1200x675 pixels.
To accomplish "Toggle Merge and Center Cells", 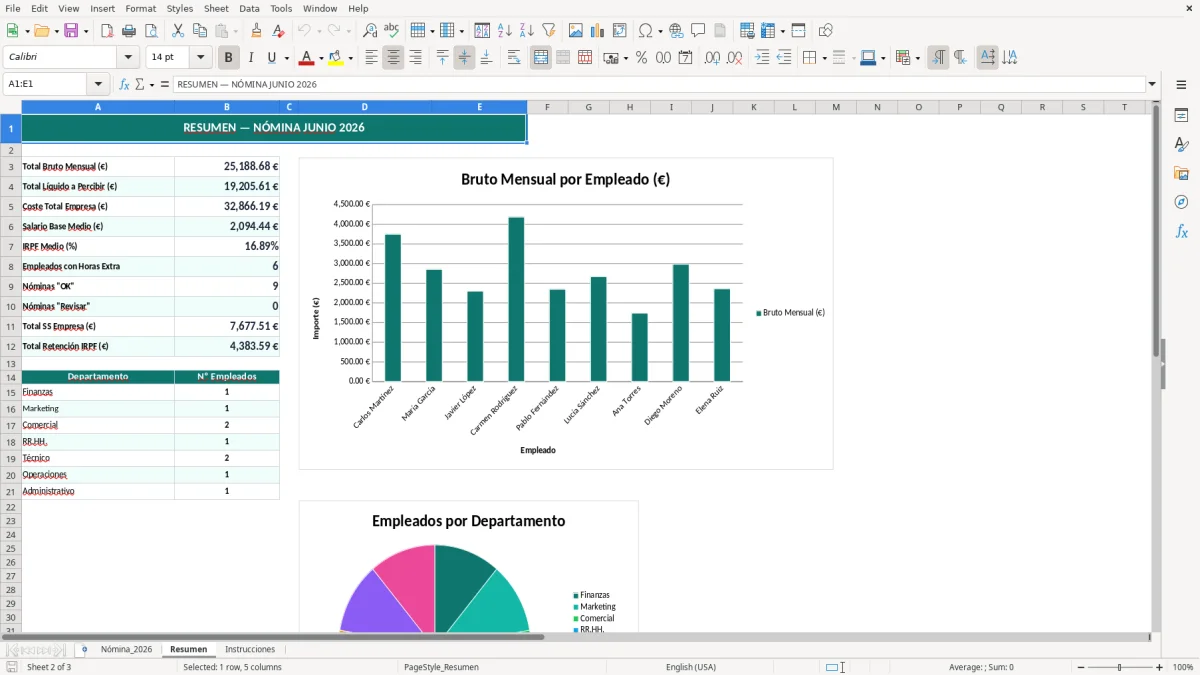I will click(541, 58).
